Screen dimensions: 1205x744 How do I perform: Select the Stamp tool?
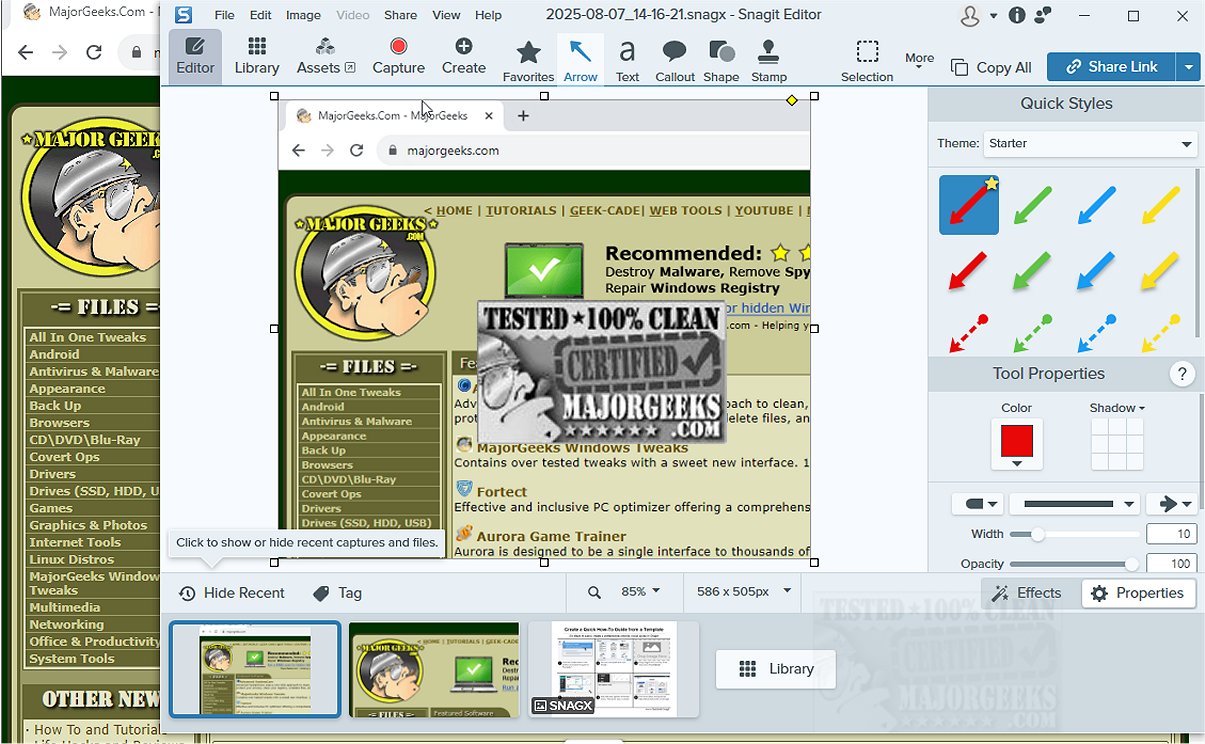pos(768,59)
